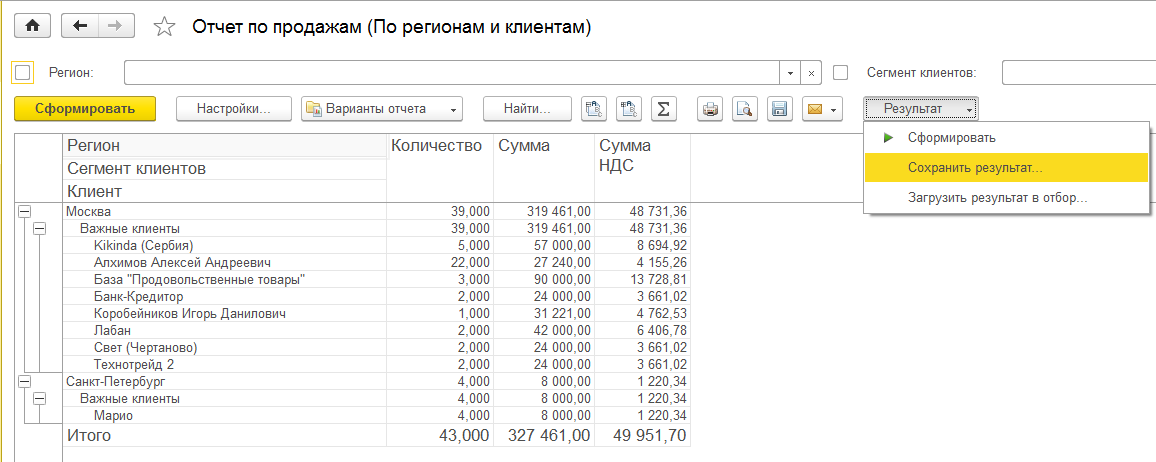Go back with the left arrow

click(x=80, y=26)
